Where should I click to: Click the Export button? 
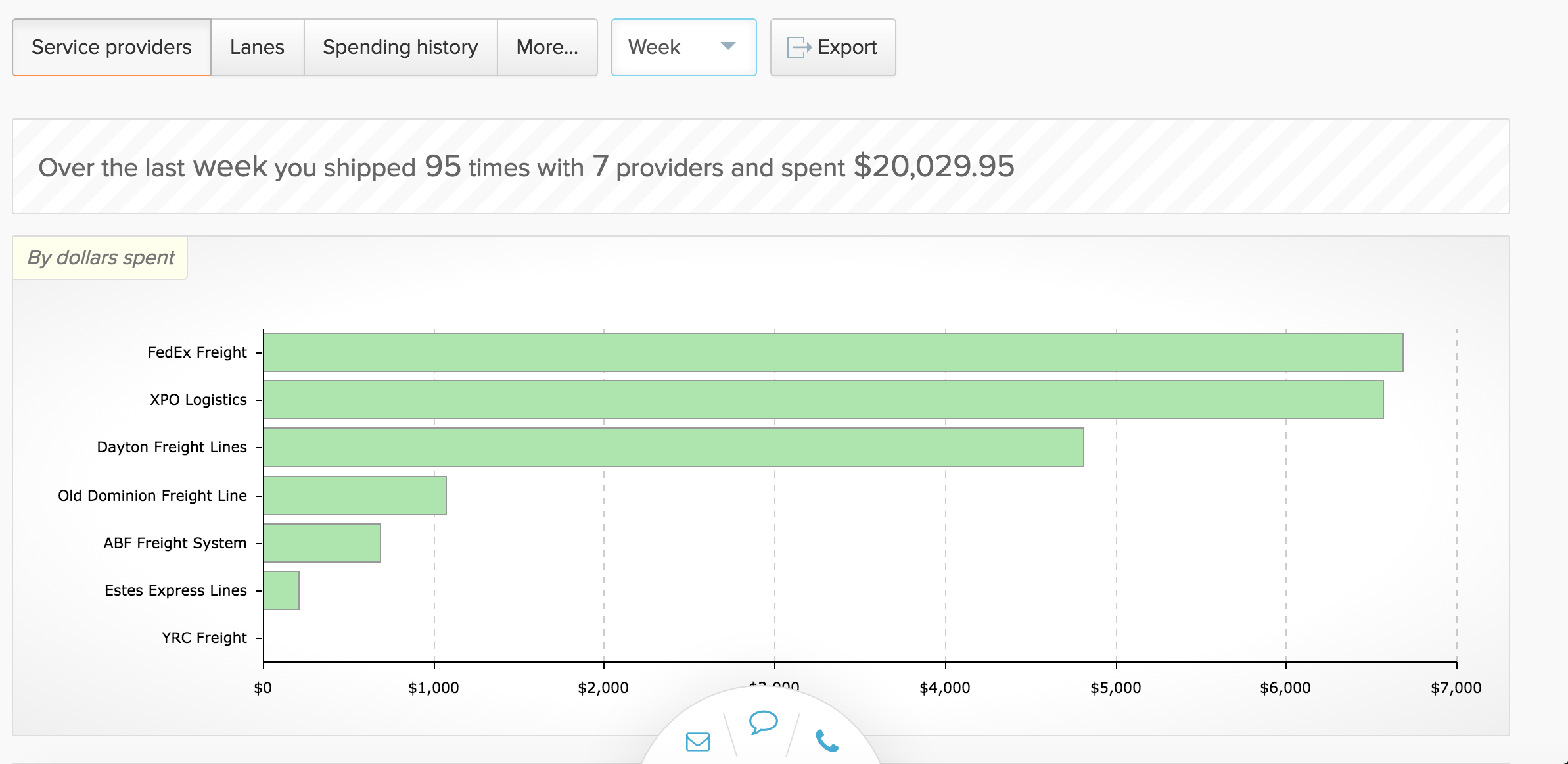(x=833, y=47)
